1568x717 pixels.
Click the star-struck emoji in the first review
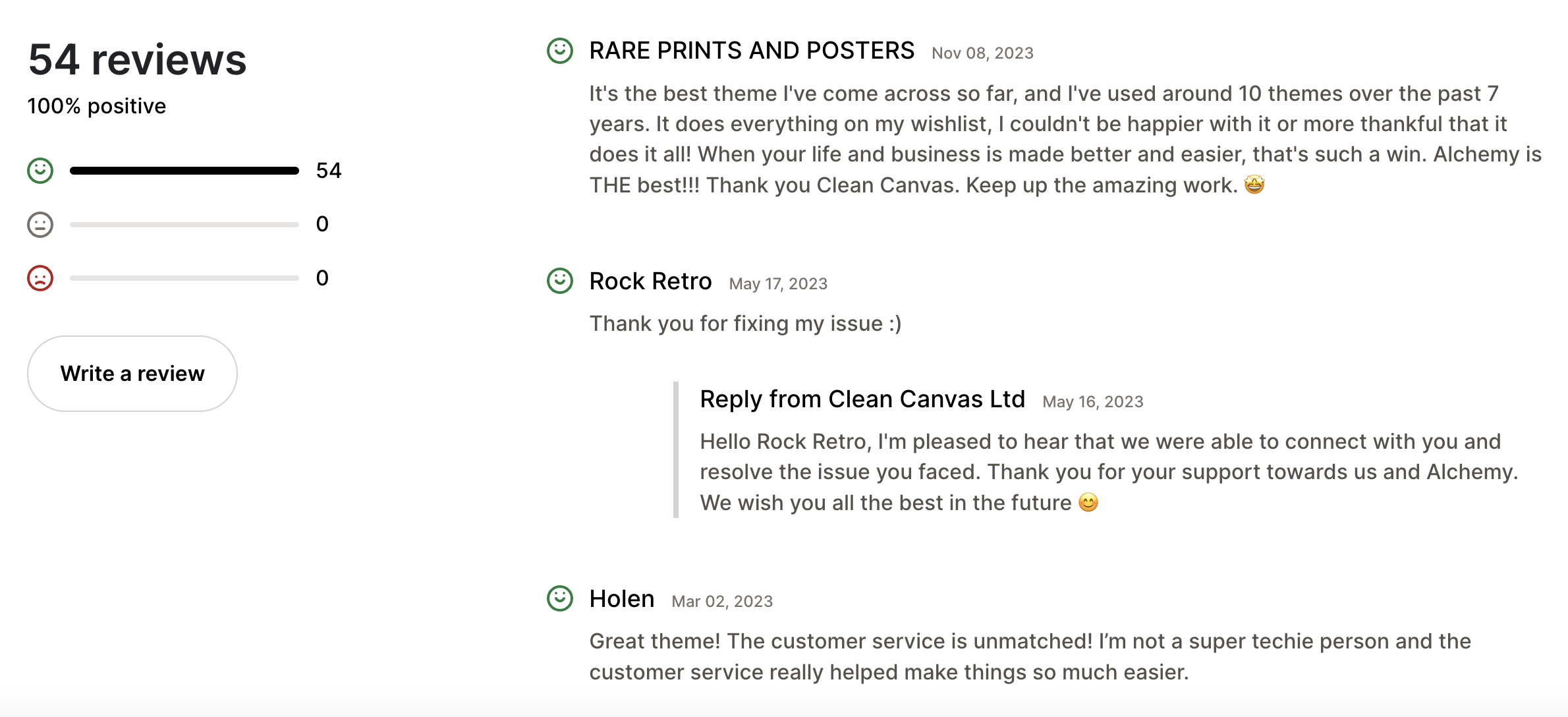[x=1255, y=185]
